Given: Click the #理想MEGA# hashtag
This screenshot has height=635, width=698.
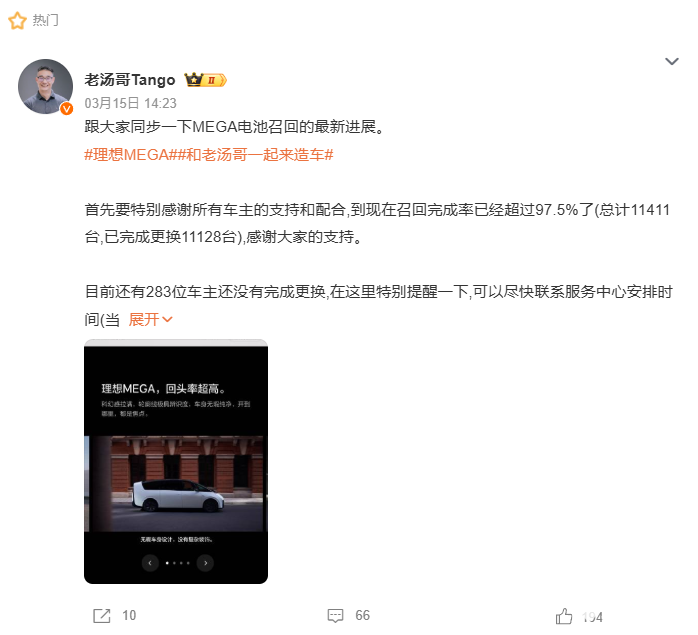Looking at the screenshot, I should (128, 155).
